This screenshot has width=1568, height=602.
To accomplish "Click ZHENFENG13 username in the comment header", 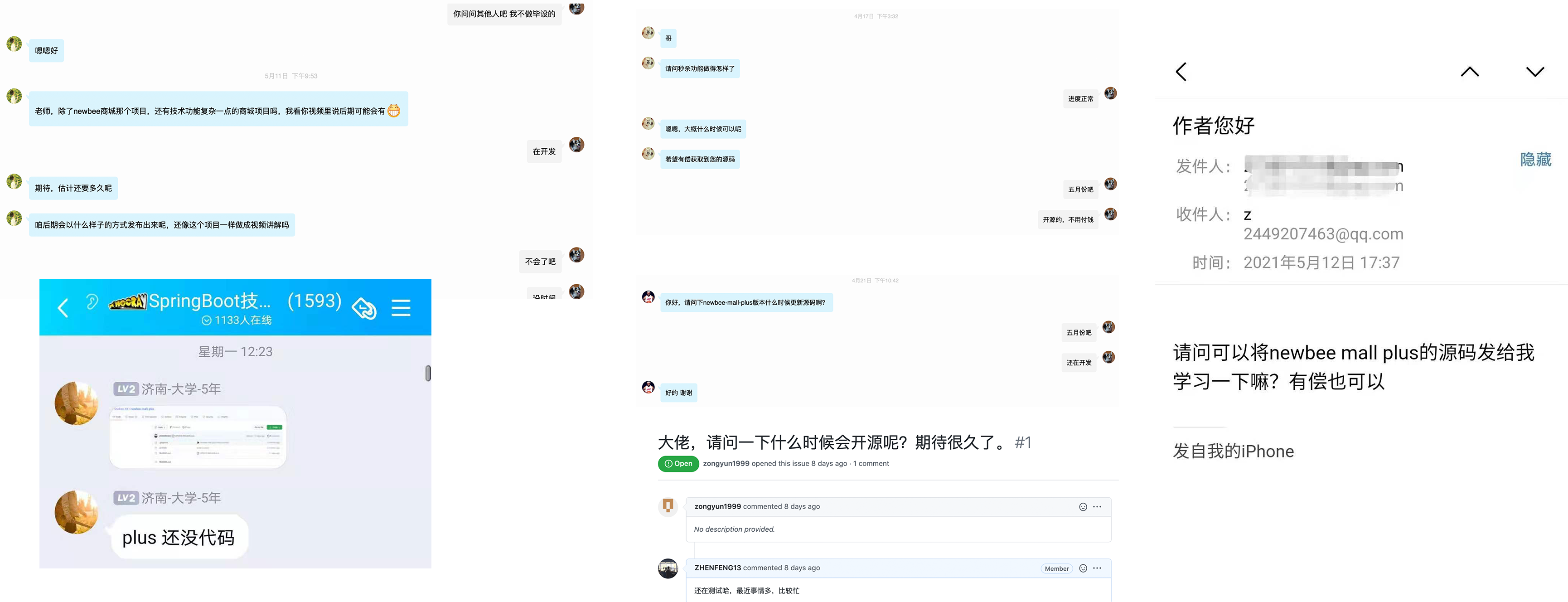I will tap(718, 568).
